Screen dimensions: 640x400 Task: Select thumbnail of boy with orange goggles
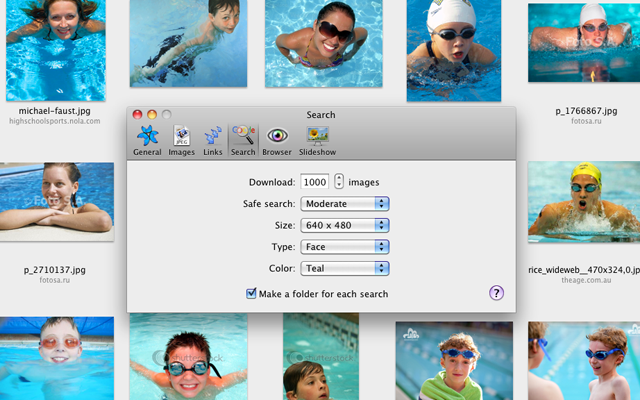57,358
